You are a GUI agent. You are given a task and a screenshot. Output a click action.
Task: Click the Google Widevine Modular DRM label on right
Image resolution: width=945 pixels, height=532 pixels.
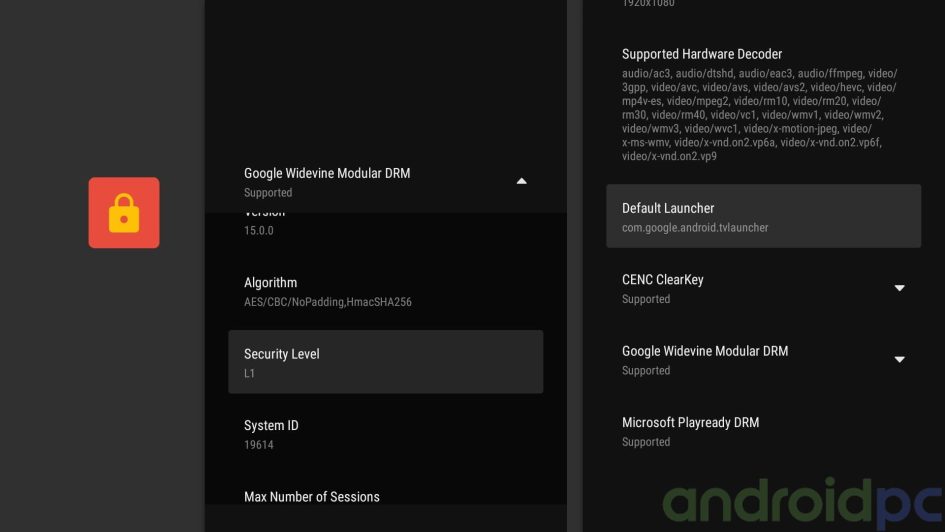(704, 351)
